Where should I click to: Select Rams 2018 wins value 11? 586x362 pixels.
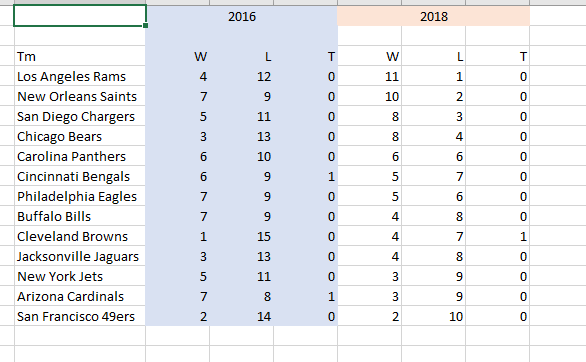(x=370, y=77)
